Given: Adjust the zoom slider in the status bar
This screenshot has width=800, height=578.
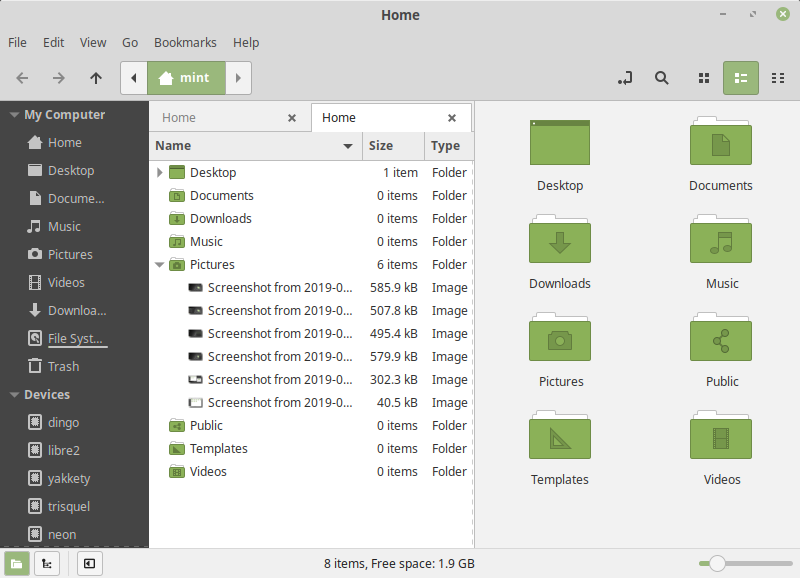Looking at the screenshot, I should point(716,563).
